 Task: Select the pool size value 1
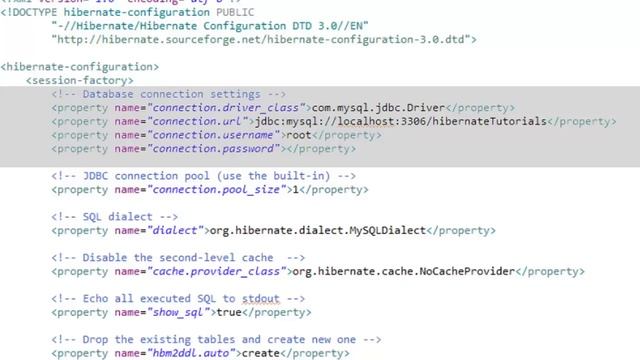click(296, 190)
